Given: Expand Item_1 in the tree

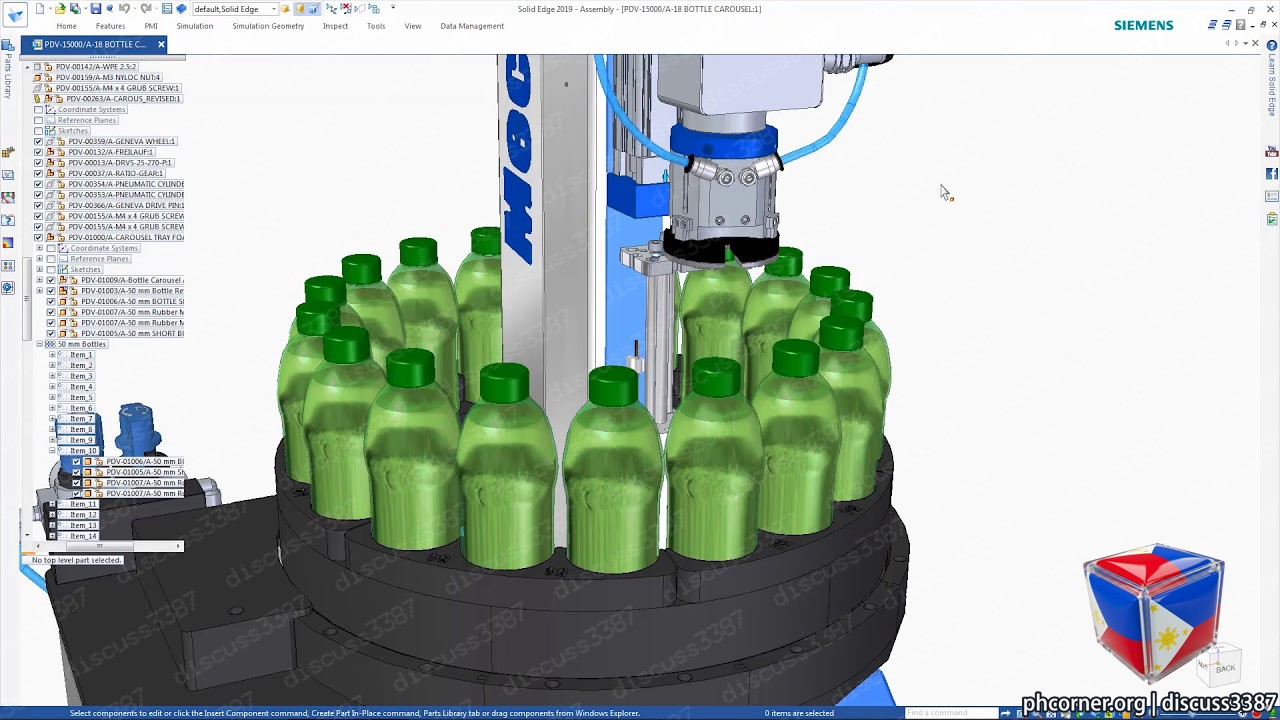Looking at the screenshot, I should pyautogui.click(x=52, y=355).
